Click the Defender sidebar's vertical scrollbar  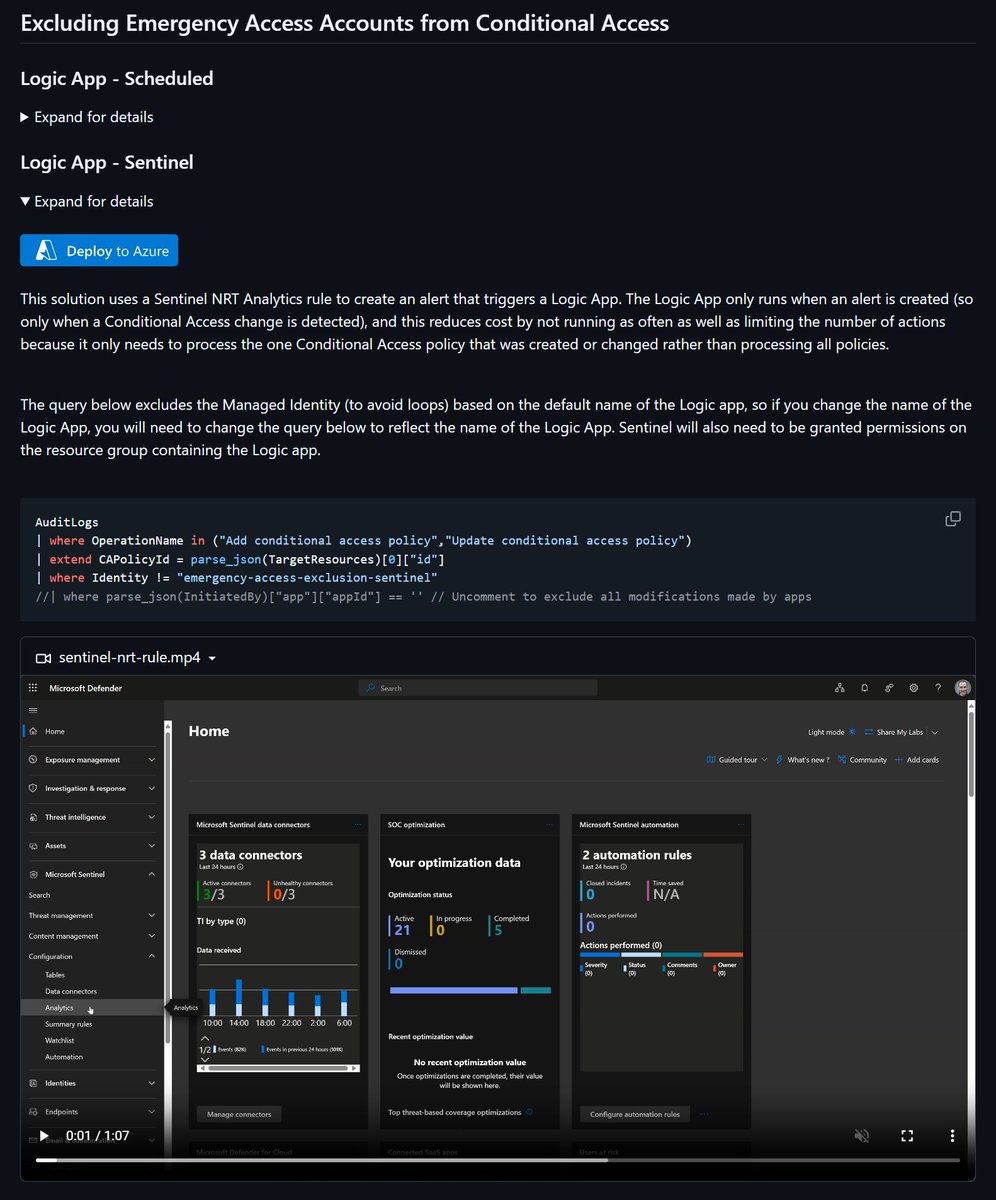[x=167, y=890]
